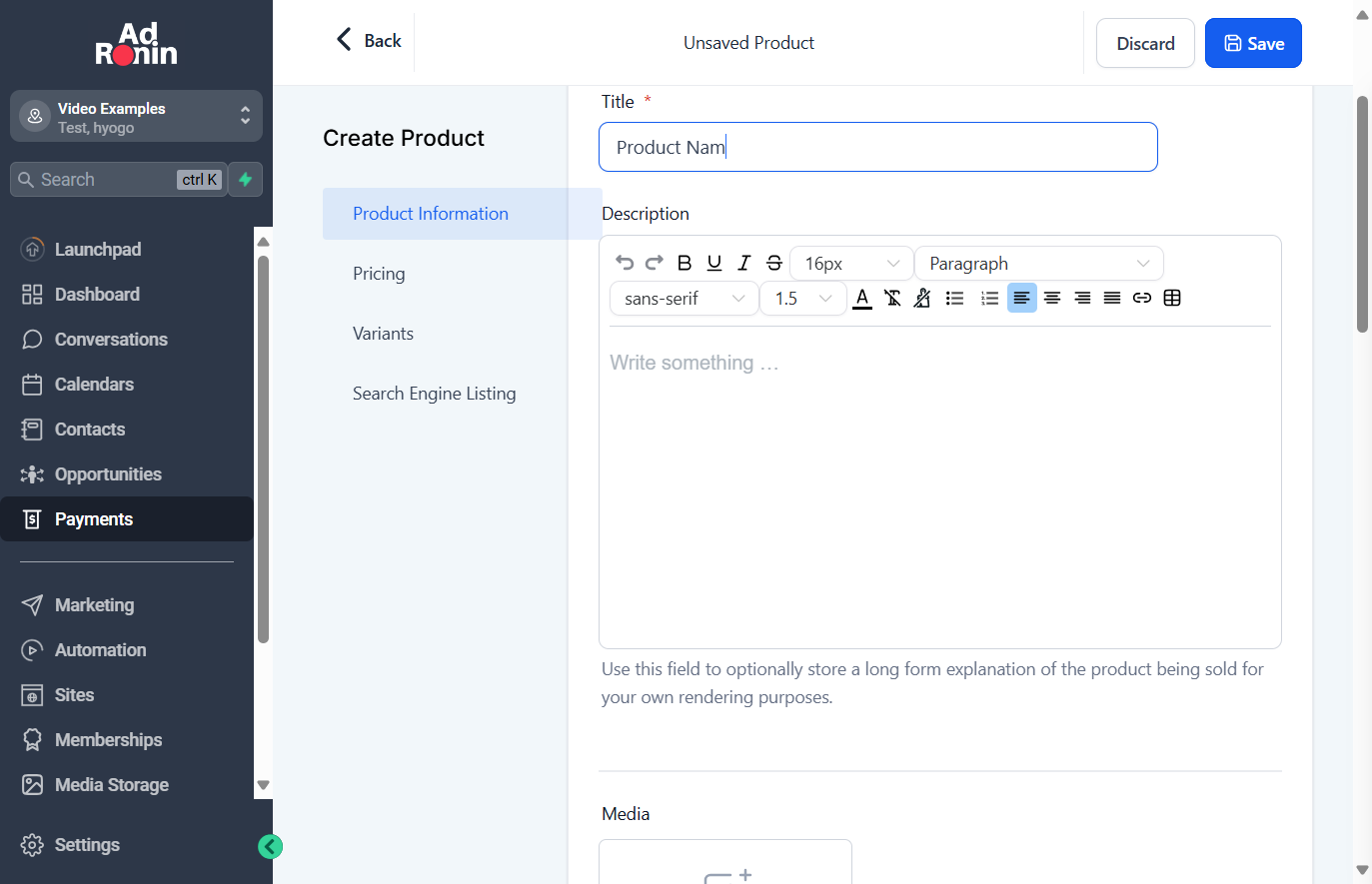Toggle italic formatting in description
The image size is (1372, 884).
pyautogui.click(x=744, y=263)
